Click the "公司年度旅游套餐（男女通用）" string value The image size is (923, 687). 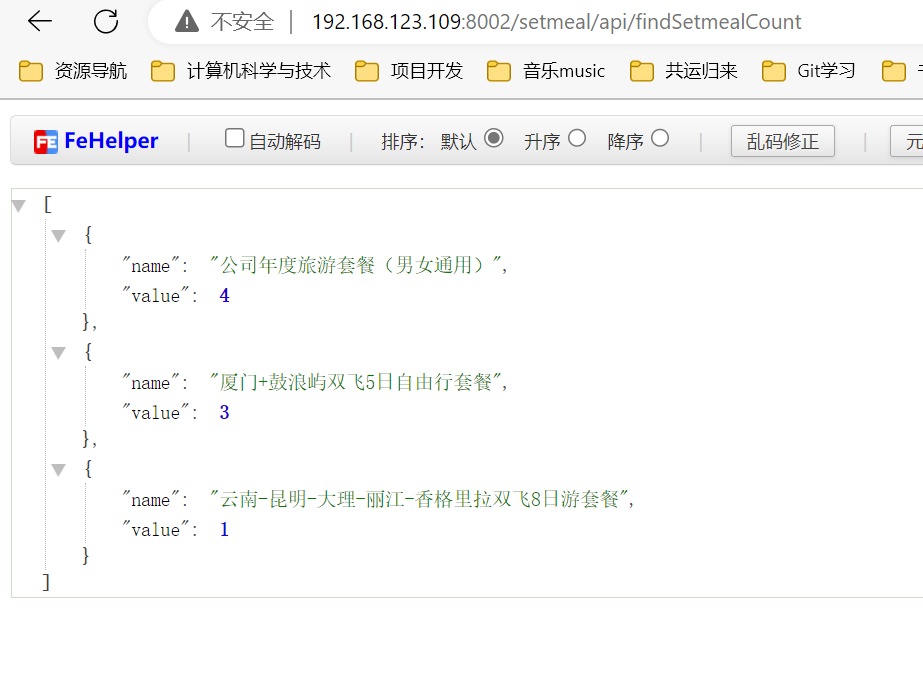356,265
